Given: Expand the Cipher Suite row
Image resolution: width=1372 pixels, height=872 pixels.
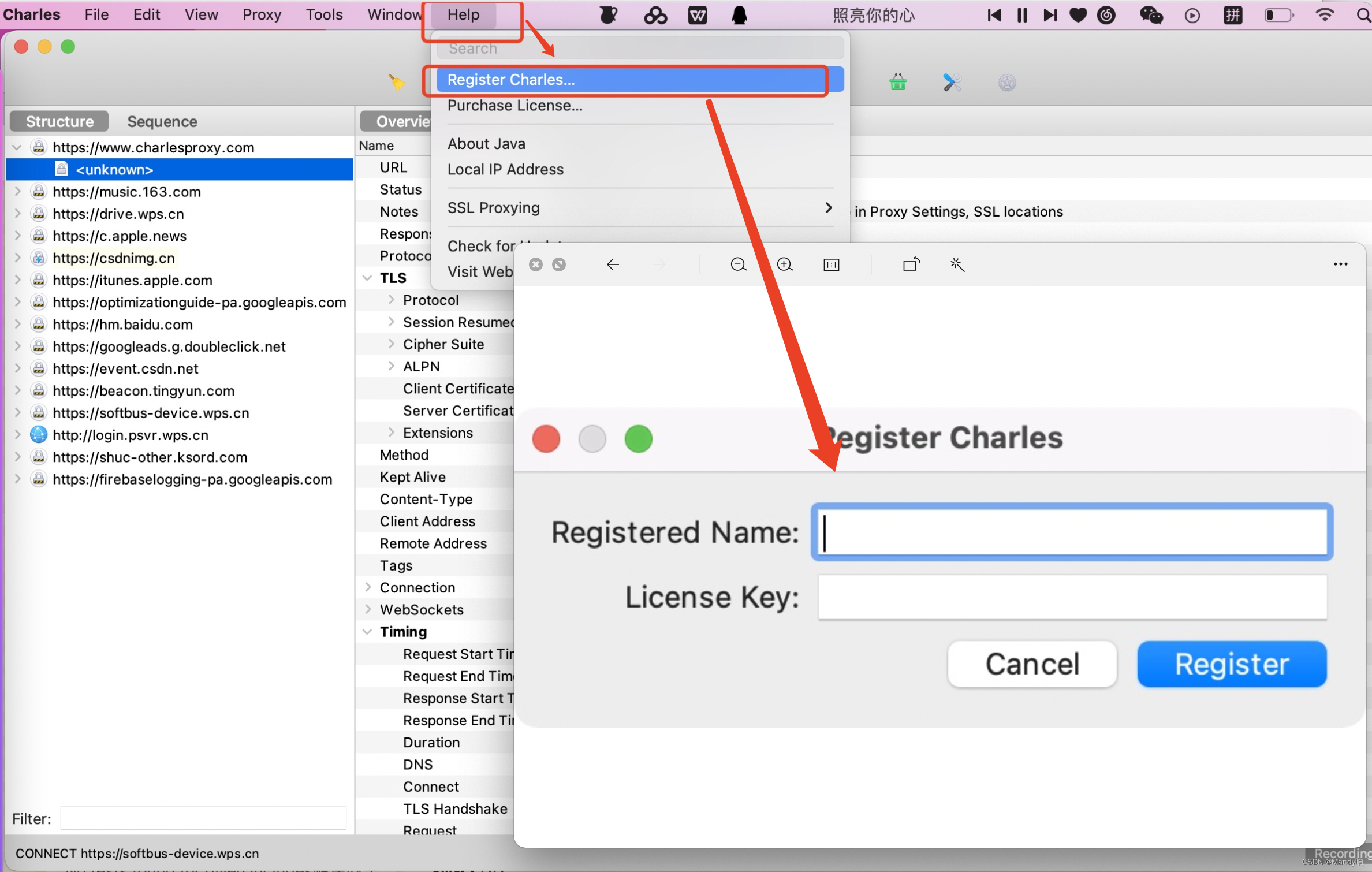Looking at the screenshot, I should click(392, 344).
